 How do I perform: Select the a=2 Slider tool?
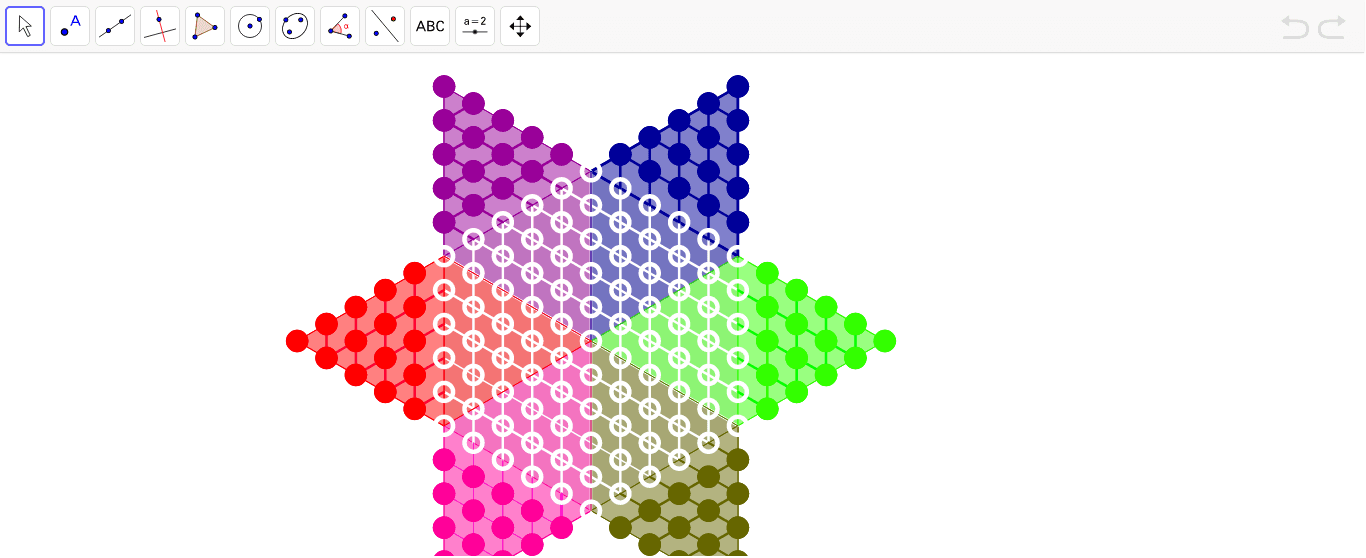pos(475,26)
